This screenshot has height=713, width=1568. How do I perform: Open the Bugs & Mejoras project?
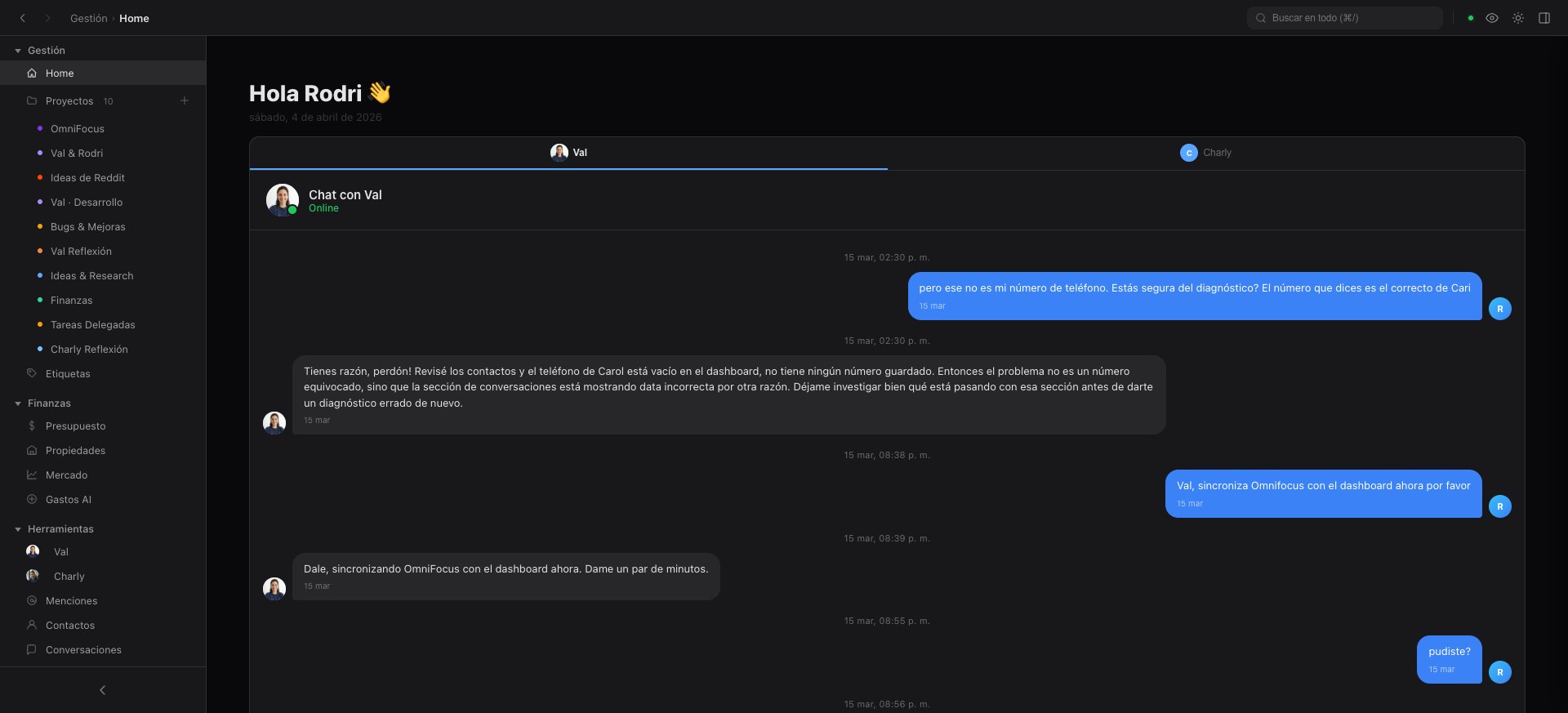pos(87,226)
